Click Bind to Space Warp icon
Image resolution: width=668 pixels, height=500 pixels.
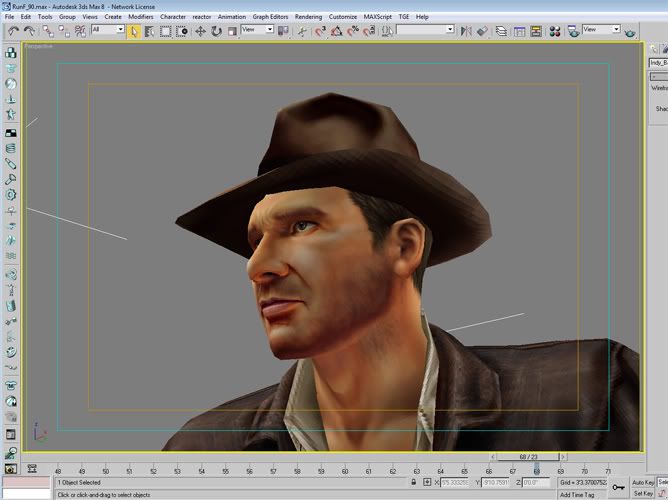pos(80,31)
